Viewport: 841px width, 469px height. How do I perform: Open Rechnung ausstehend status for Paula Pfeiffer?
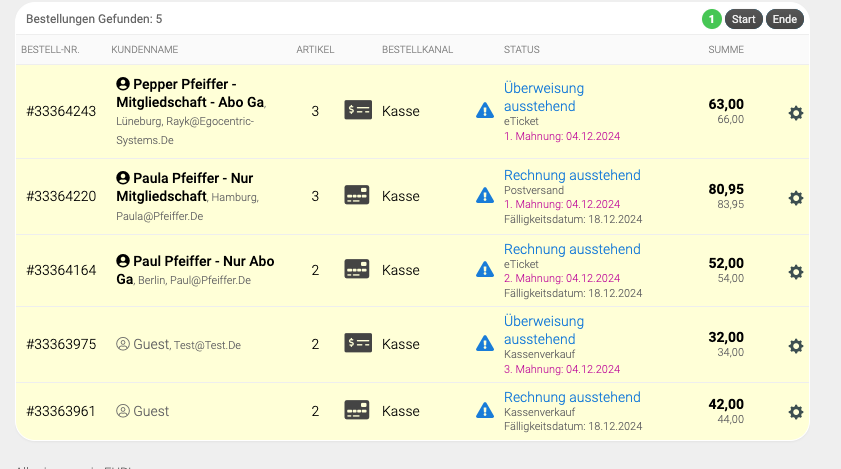pos(572,175)
